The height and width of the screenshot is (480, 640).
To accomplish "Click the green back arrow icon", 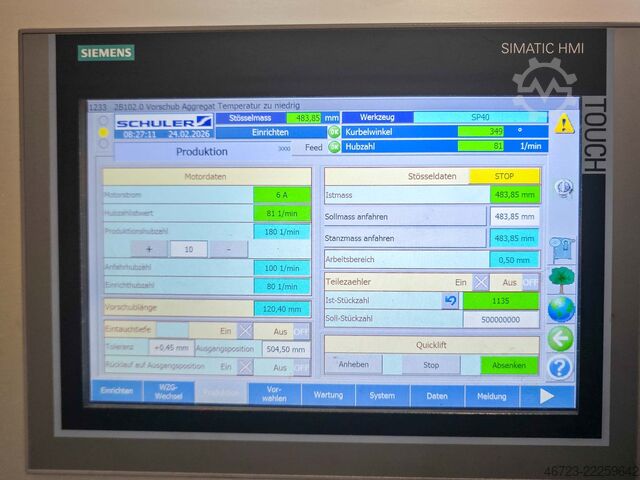I will click(x=560, y=338).
